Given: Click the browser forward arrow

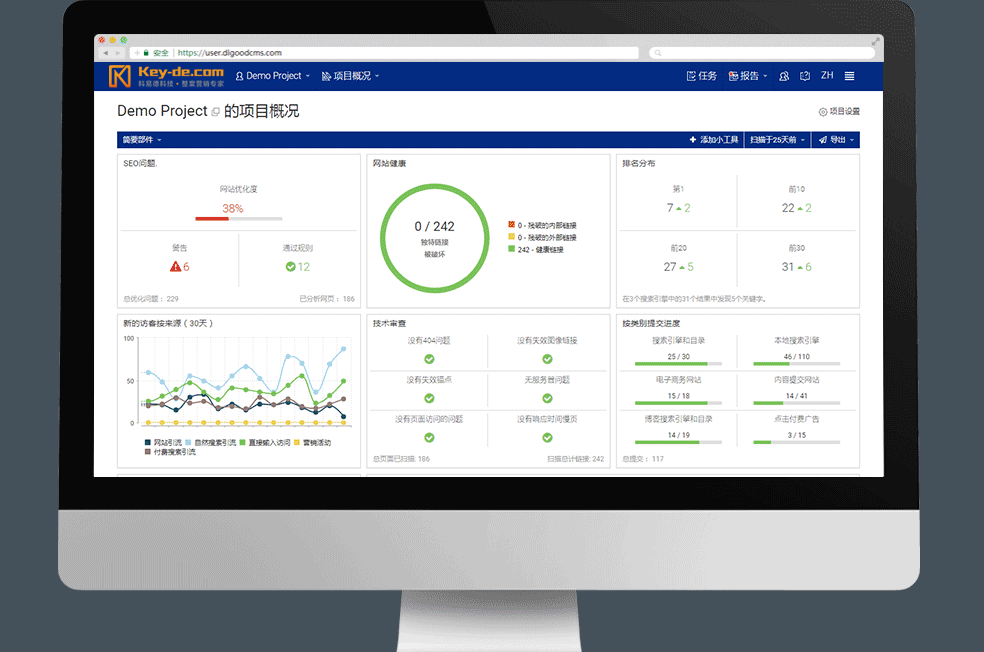Looking at the screenshot, I should (x=117, y=53).
